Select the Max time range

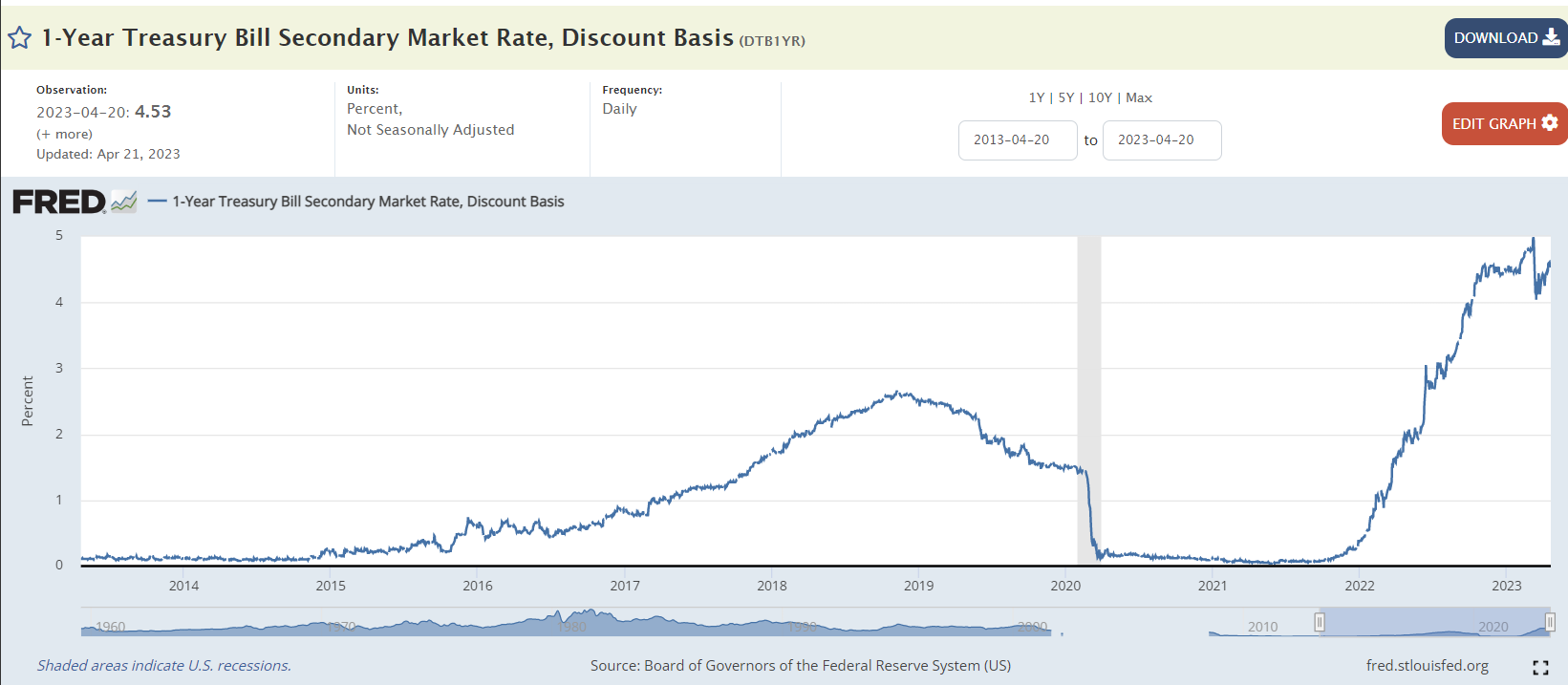tap(1139, 97)
